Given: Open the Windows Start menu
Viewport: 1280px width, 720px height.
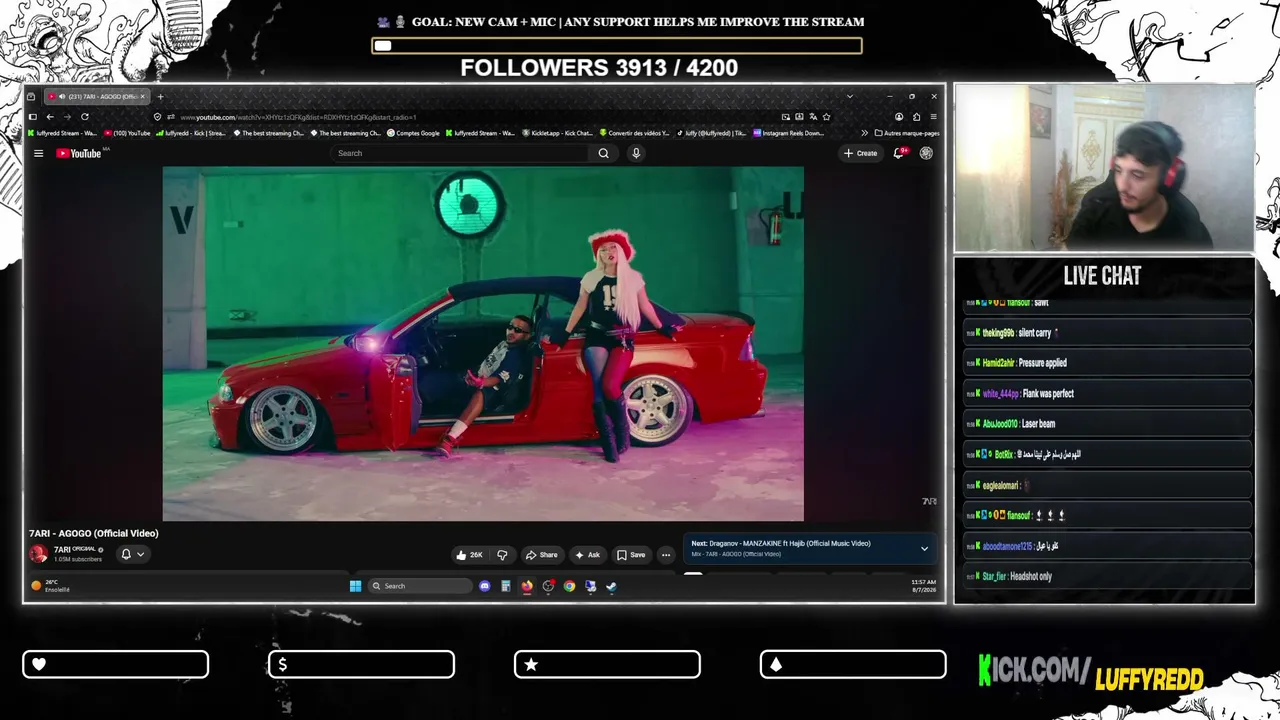Looking at the screenshot, I should coord(355,586).
